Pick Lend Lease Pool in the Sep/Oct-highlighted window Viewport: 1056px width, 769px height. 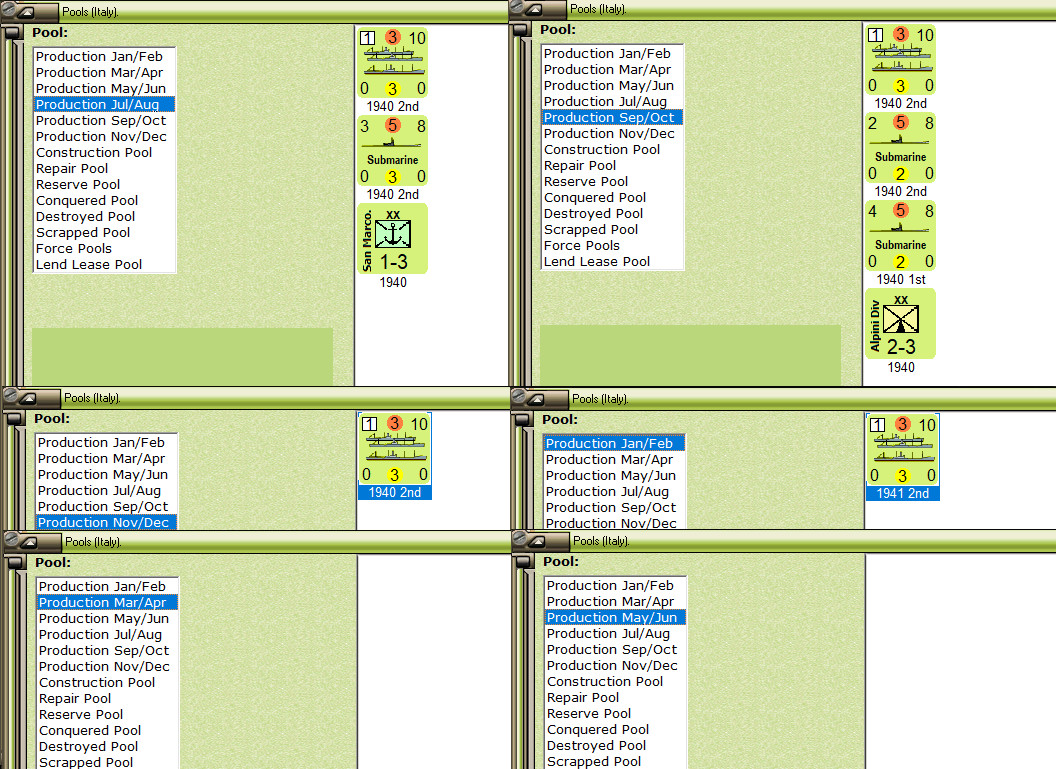(x=612, y=262)
